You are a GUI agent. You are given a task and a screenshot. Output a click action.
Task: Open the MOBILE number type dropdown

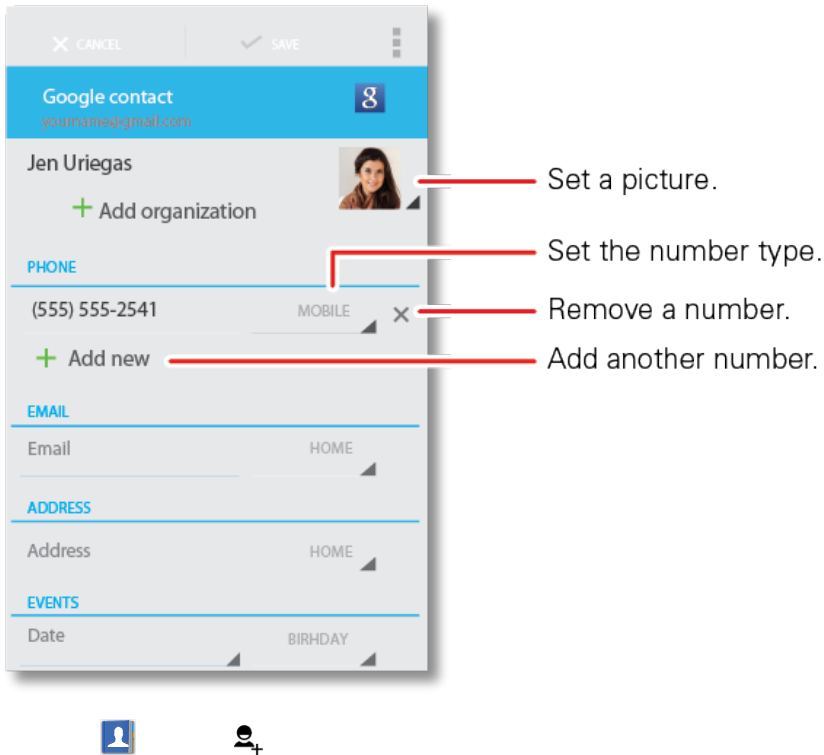pyautogui.click(x=314, y=316)
